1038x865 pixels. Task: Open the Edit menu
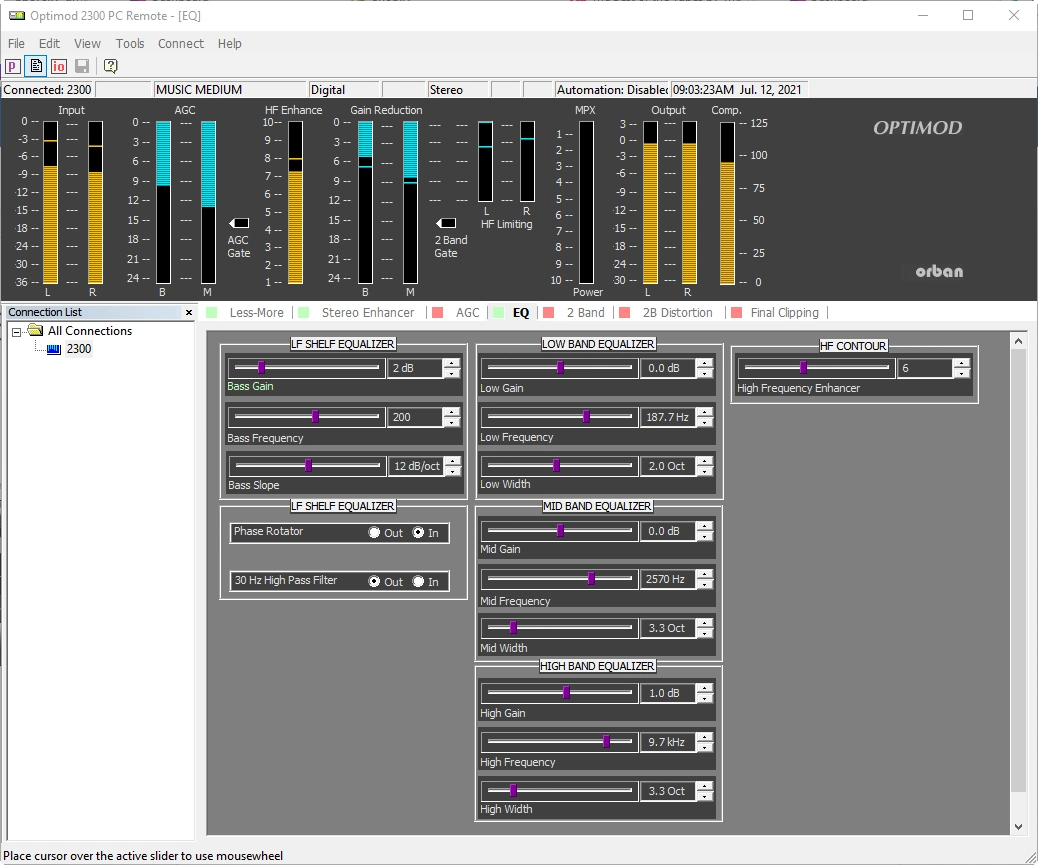(49, 44)
